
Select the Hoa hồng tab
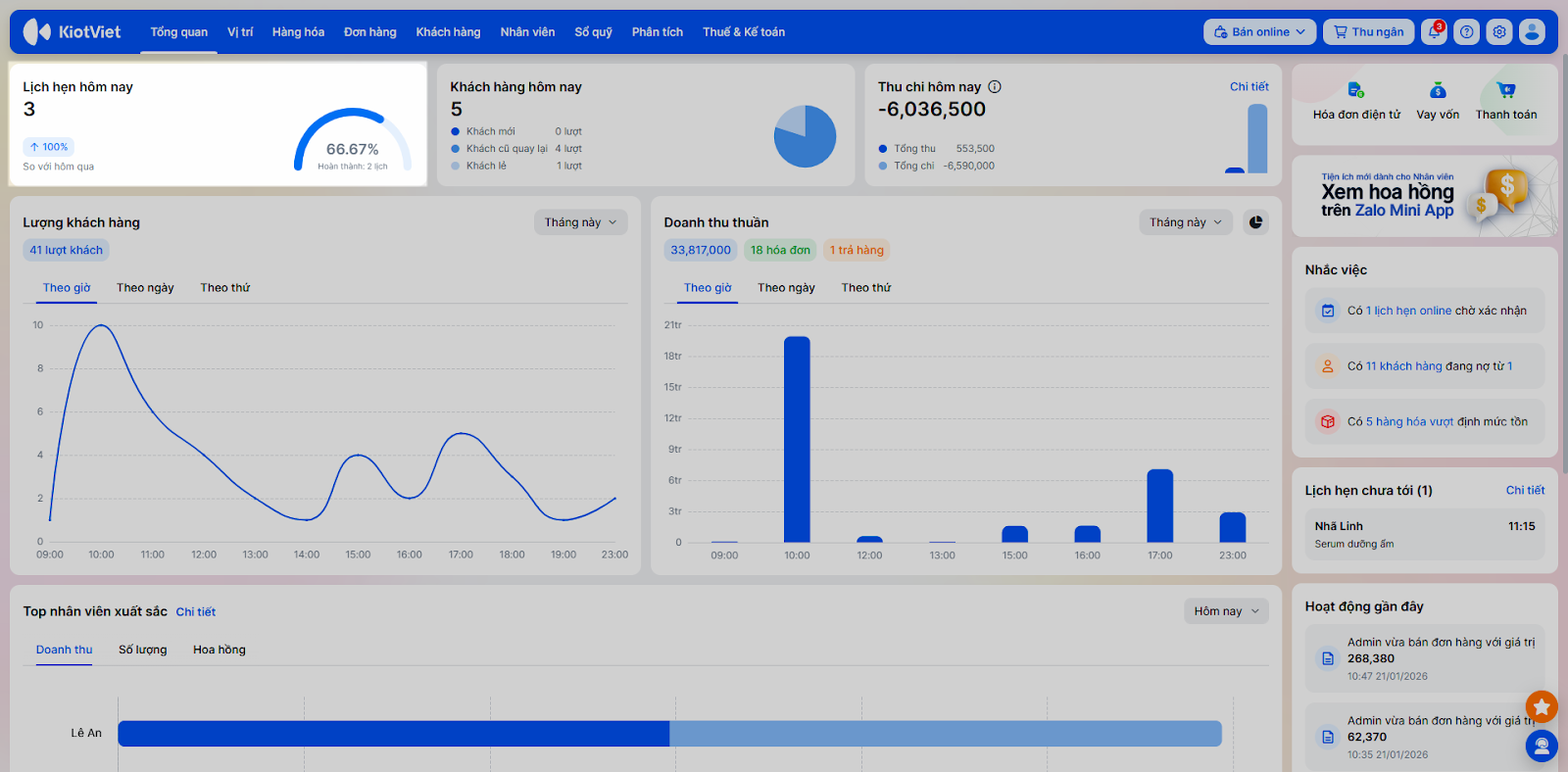pos(220,650)
